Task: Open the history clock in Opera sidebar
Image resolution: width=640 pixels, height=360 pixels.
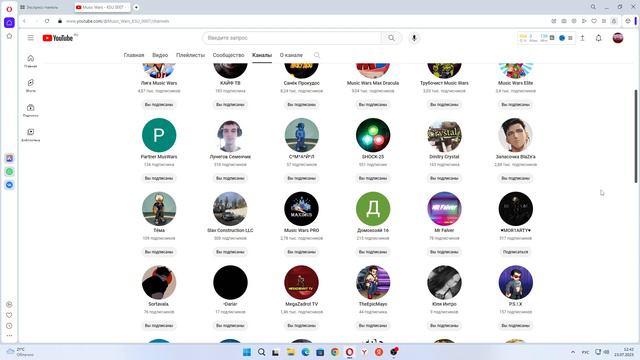Action: pyautogui.click(x=9, y=326)
